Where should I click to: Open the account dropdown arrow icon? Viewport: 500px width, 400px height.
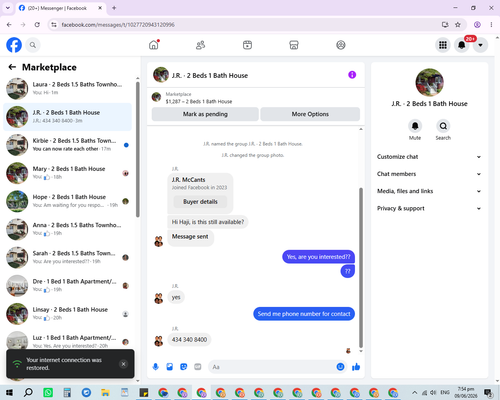pyautogui.click(x=480, y=45)
